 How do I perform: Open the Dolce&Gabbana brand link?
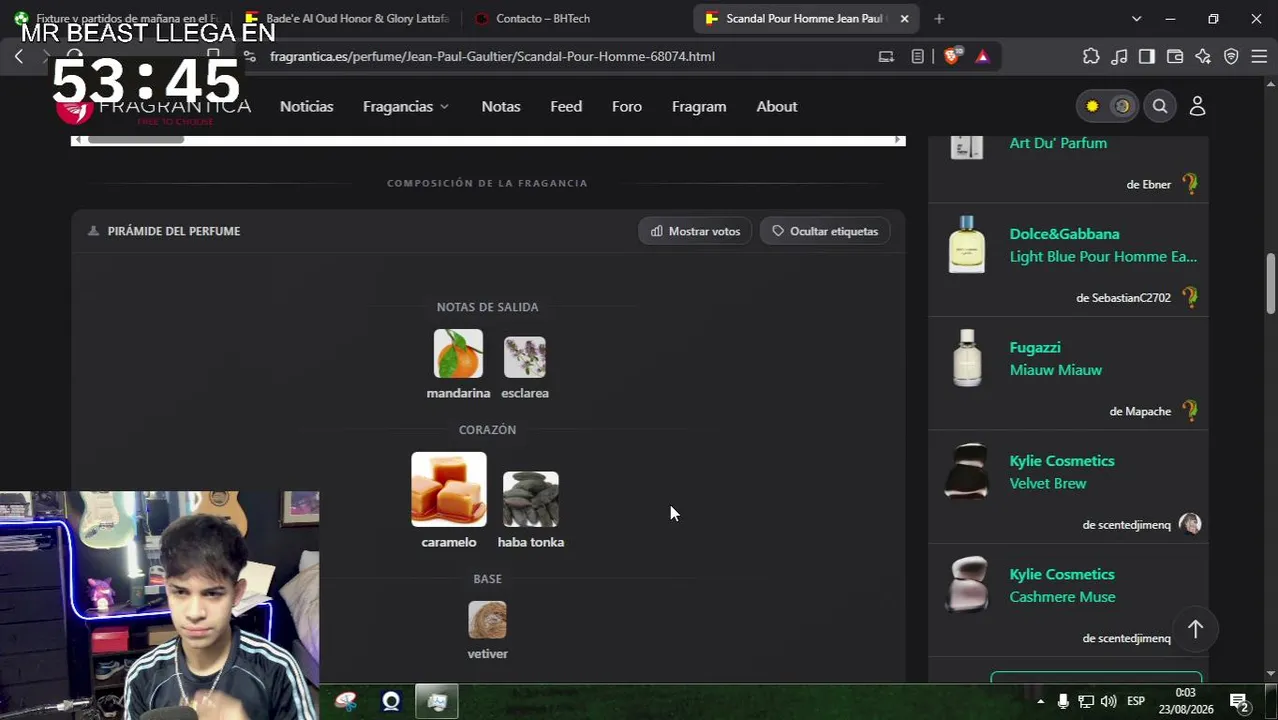[x=1064, y=234]
